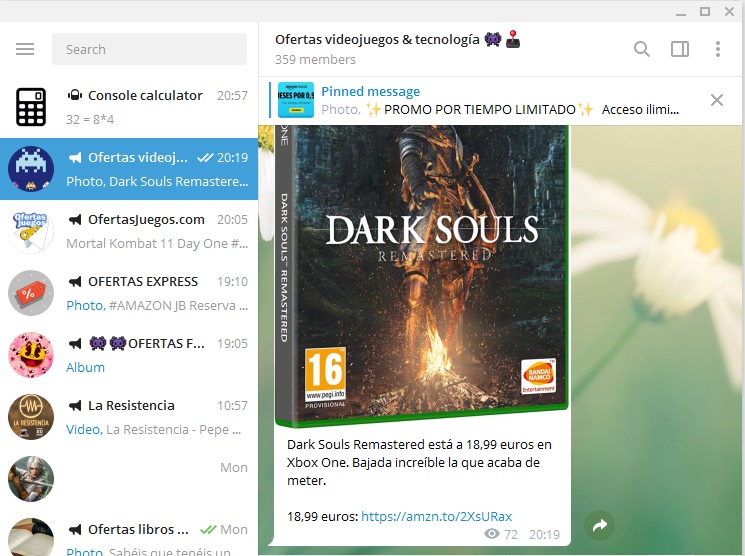Click the Console calculator avatar icon

pos(31,107)
